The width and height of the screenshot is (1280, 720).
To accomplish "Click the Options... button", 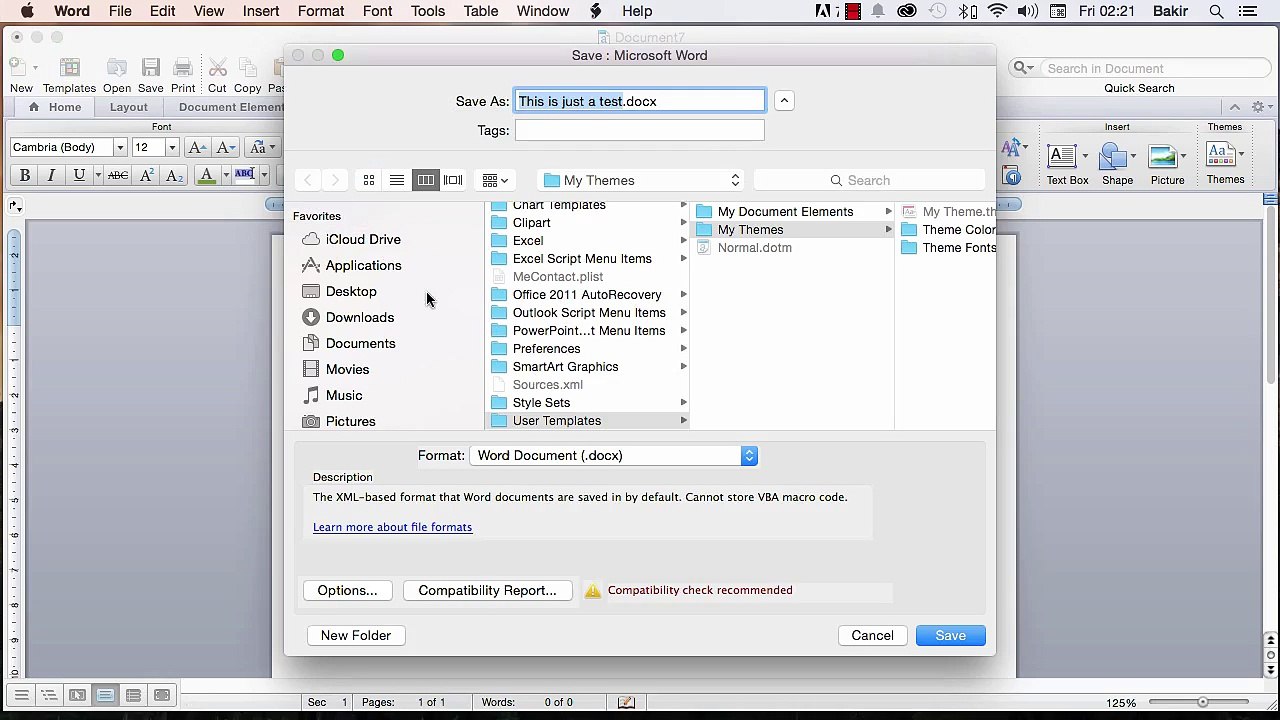I will tap(347, 590).
